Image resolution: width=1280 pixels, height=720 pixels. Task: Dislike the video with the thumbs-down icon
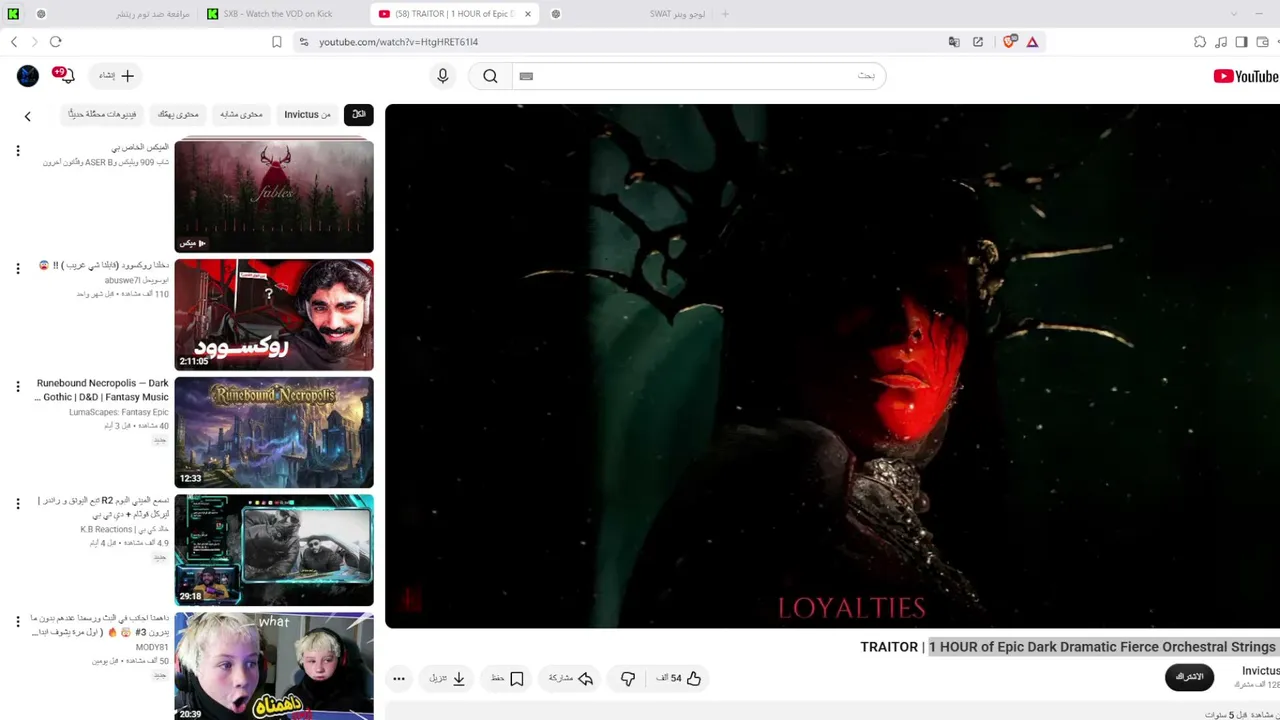click(x=628, y=678)
